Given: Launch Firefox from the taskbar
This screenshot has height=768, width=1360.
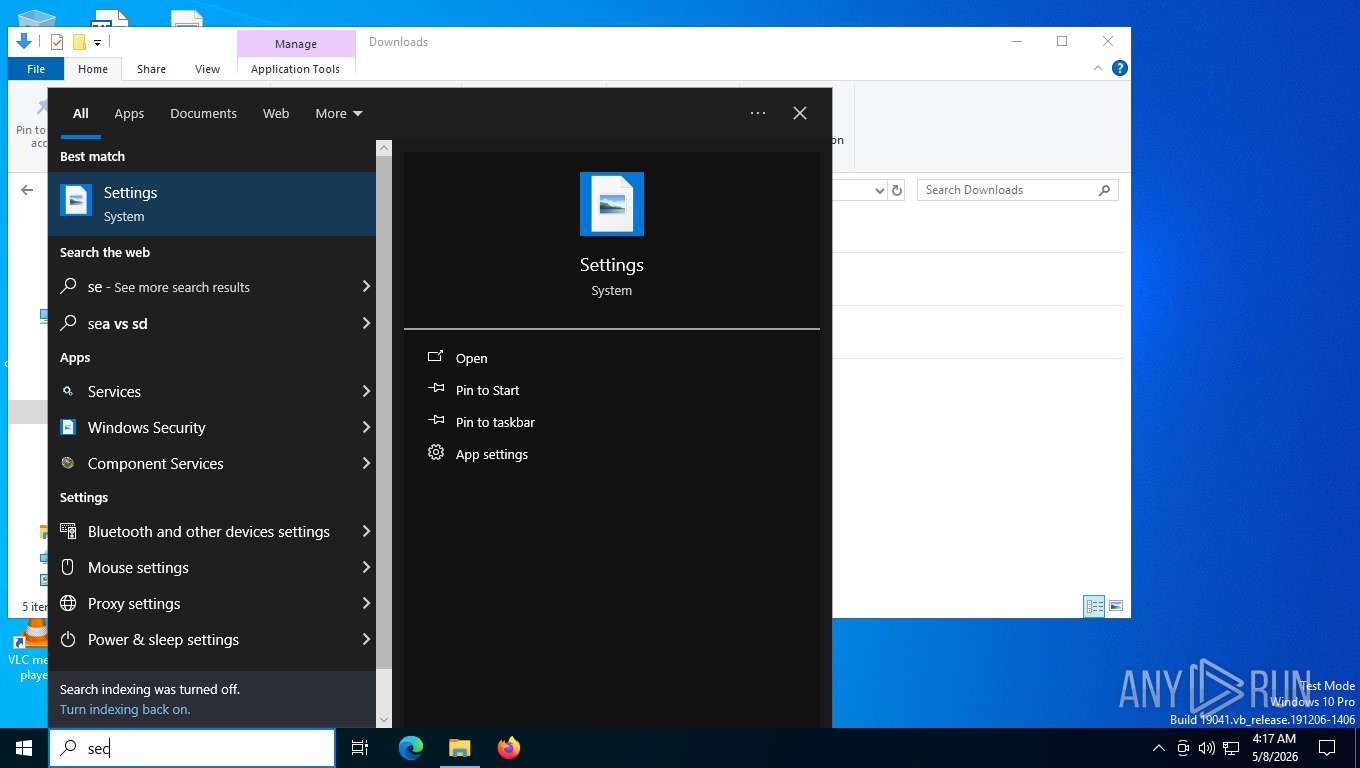Looking at the screenshot, I should click(x=509, y=748).
